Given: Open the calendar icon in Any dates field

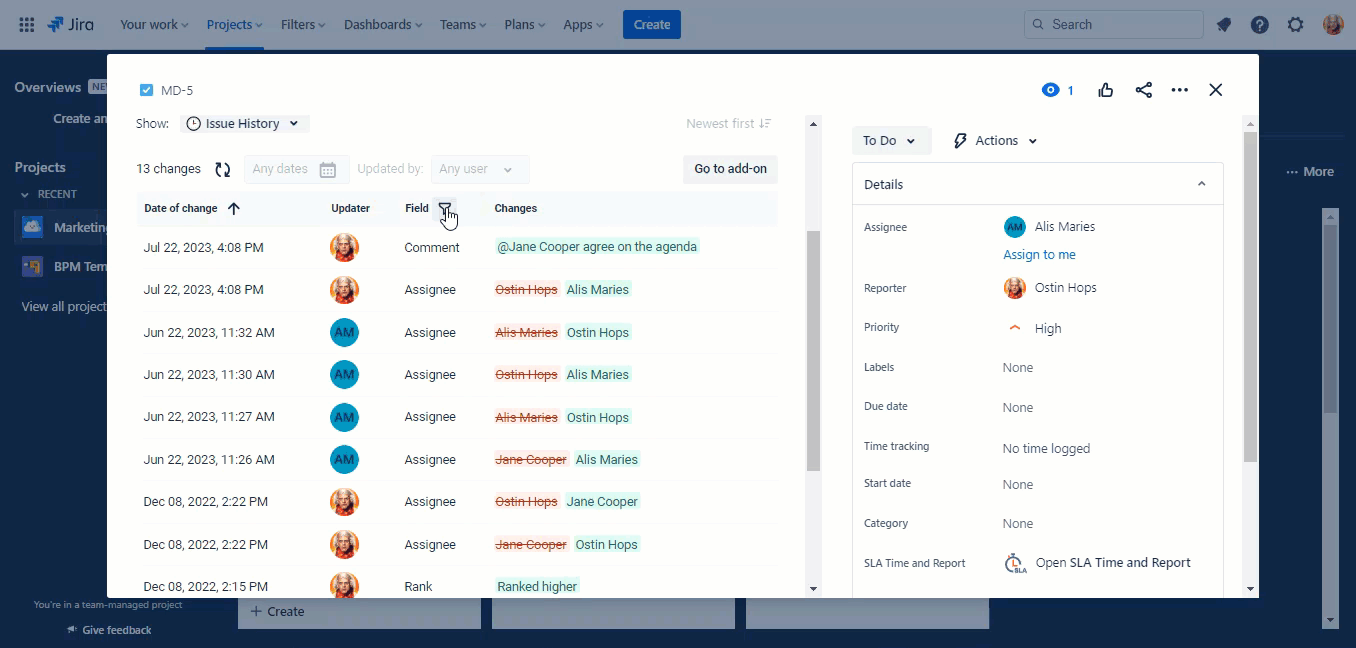Looking at the screenshot, I should pyautogui.click(x=328, y=170).
